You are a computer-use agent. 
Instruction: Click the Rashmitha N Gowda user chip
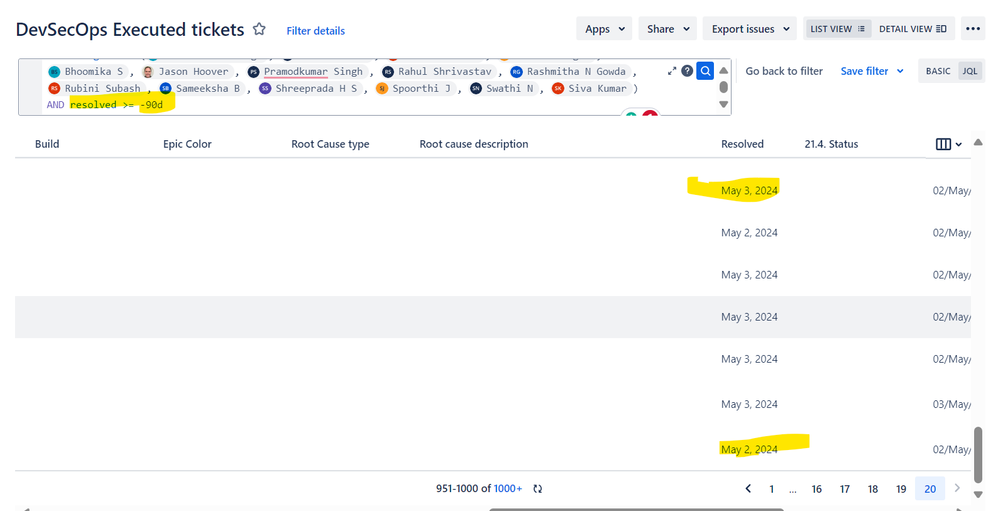pyautogui.click(x=570, y=71)
